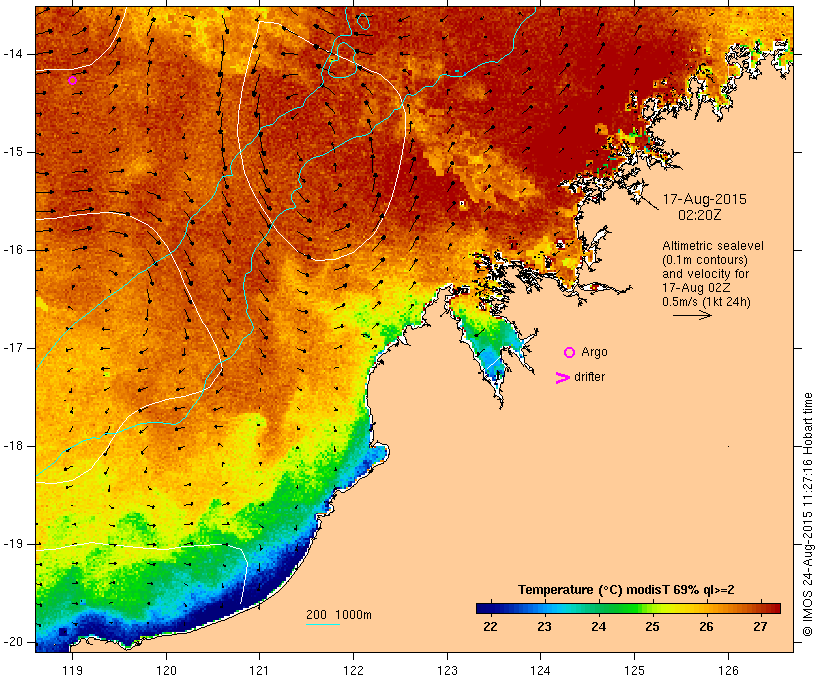Viewport: 820px width, 680px height.
Task: Click the latitude axis label -14
Action: click(13, 54)
